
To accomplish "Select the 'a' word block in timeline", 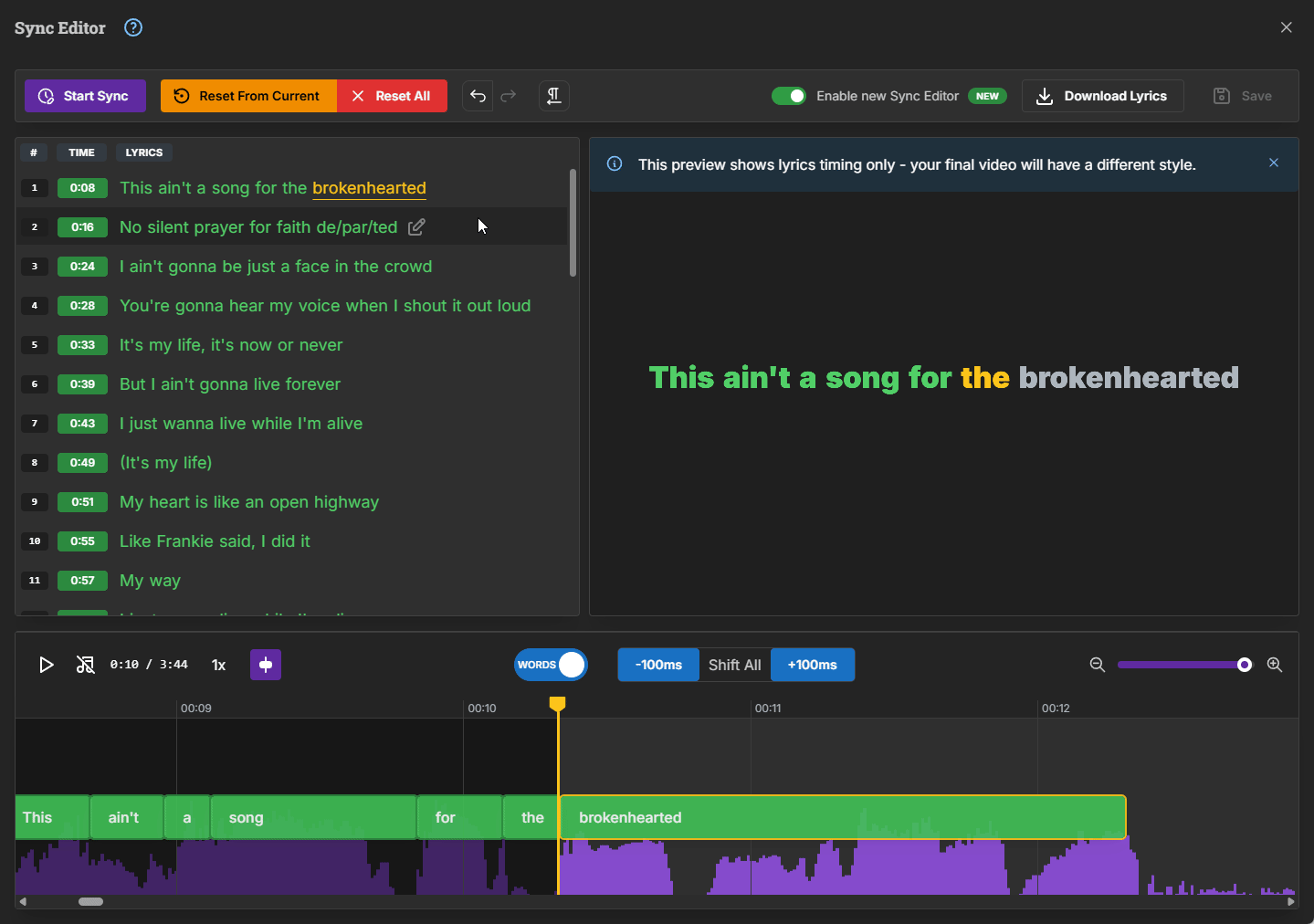I will pyautogui.click(x=187, y=817).
